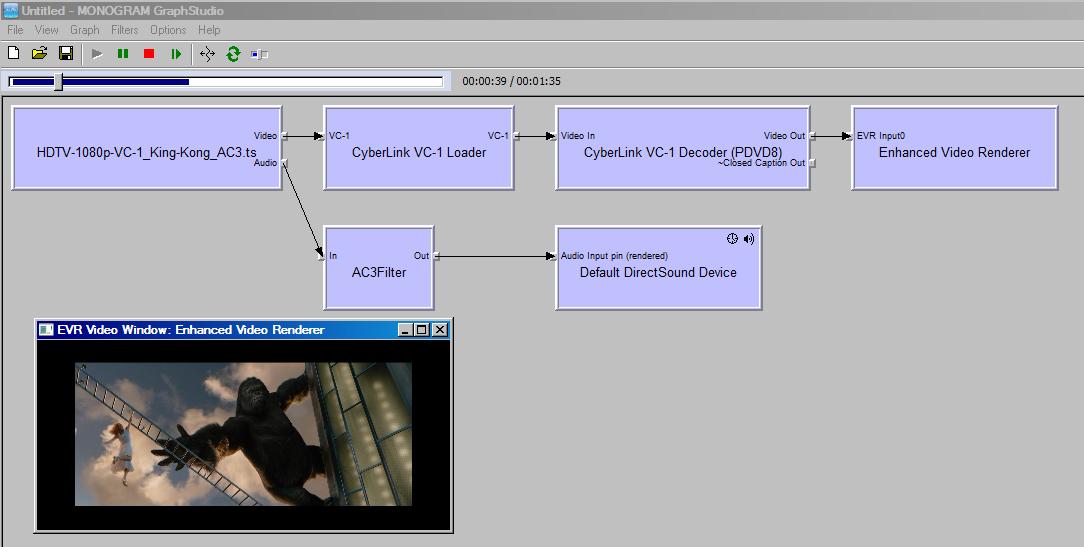Click the VC-1 output pin on Loader

pyautogui.click(x=516, y=136)
